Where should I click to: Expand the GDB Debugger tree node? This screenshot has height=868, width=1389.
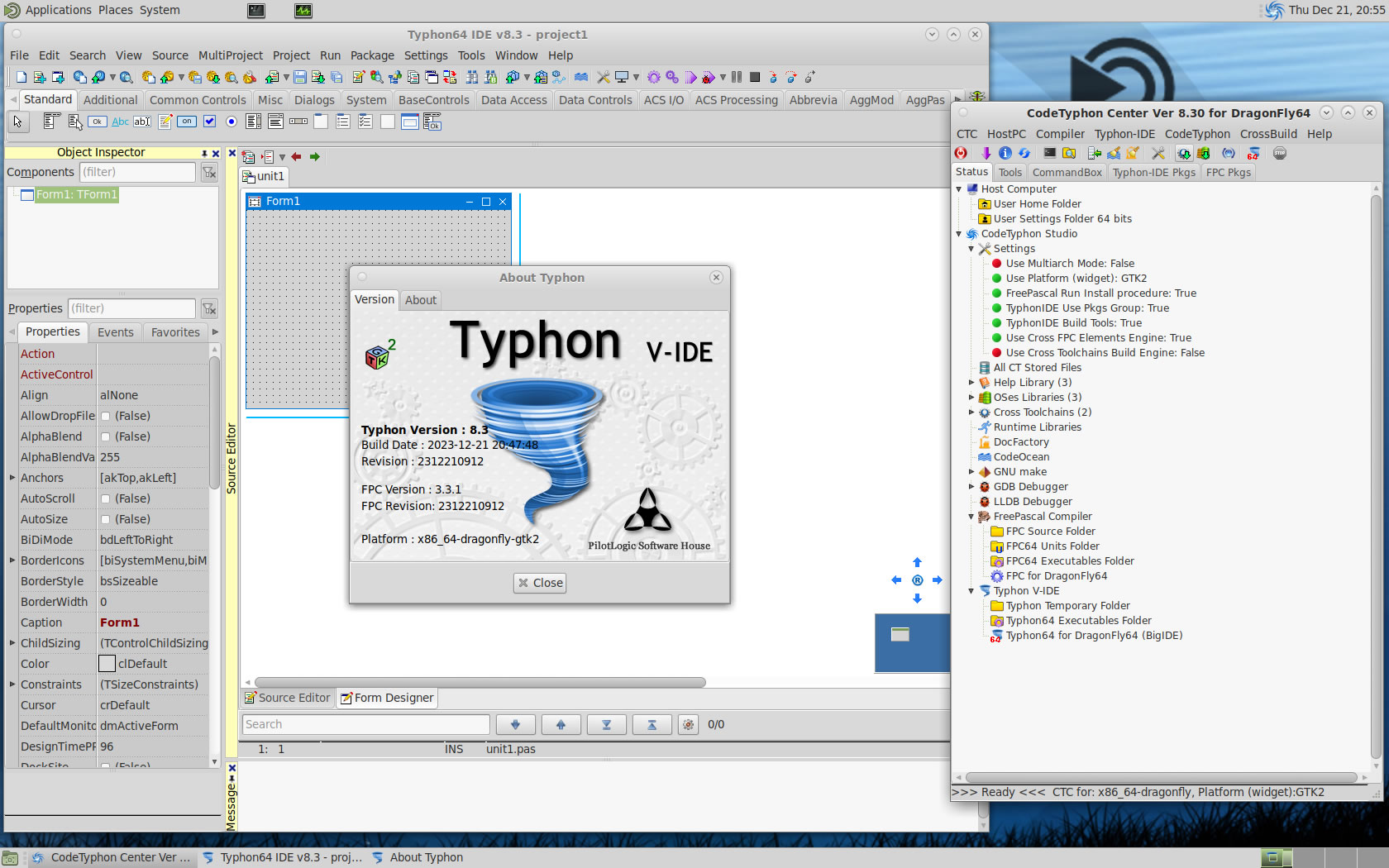click(971, 487)
